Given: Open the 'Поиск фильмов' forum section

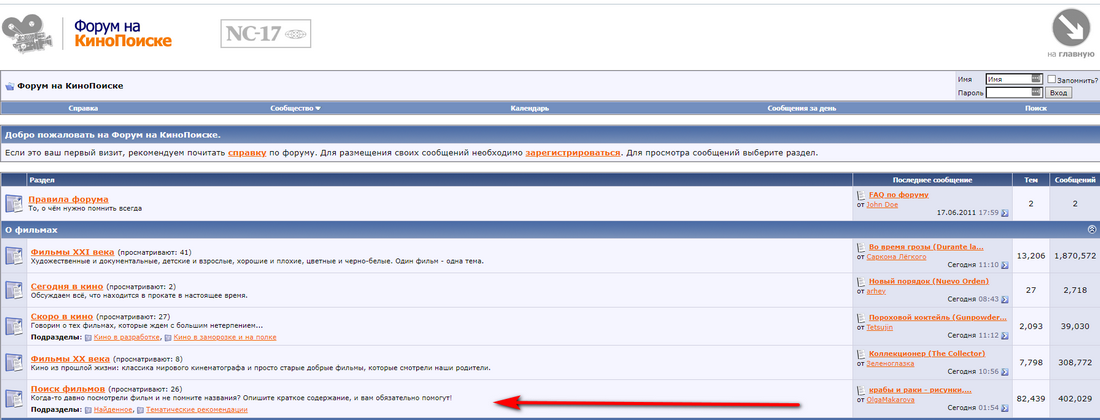Looking at the screenshot, I should (67, 388).
